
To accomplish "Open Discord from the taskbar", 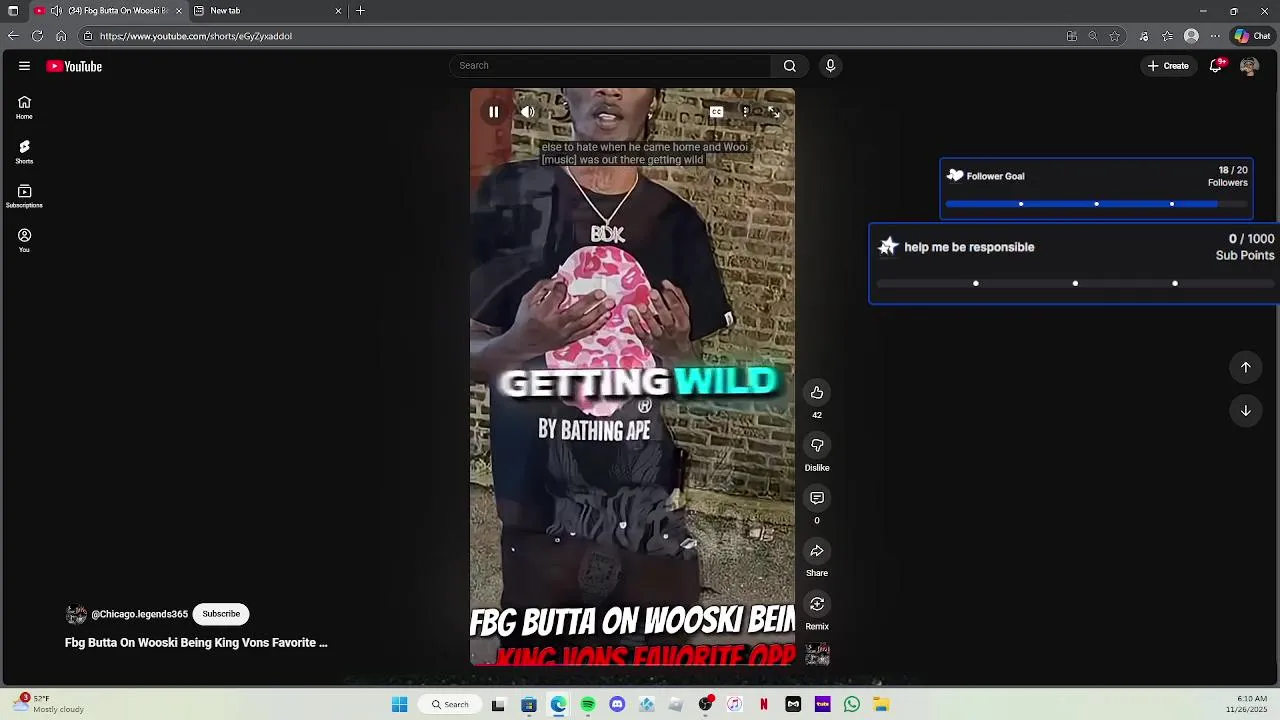I will point(617,705).
